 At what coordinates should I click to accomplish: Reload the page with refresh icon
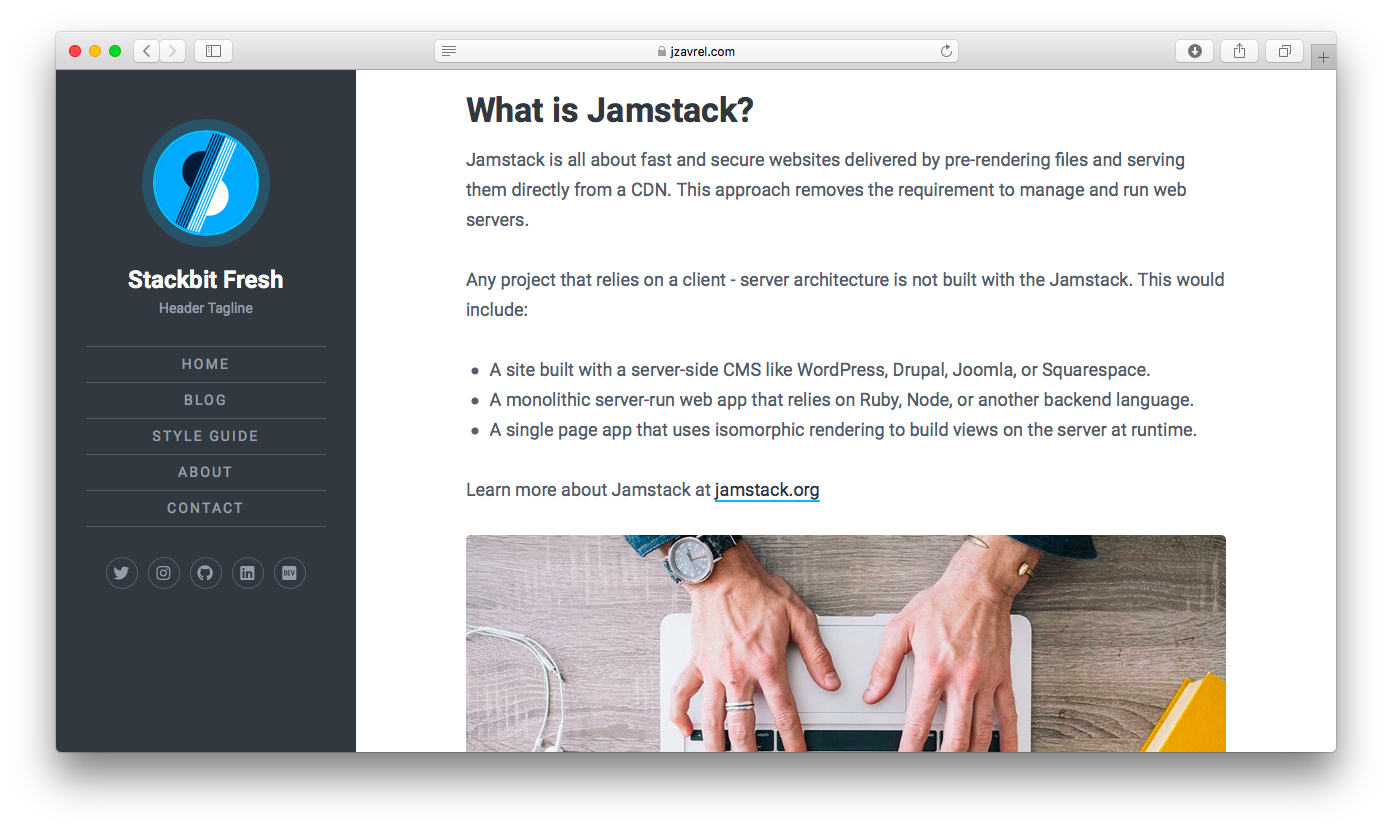pyautogui.click(x=946, y=51)
